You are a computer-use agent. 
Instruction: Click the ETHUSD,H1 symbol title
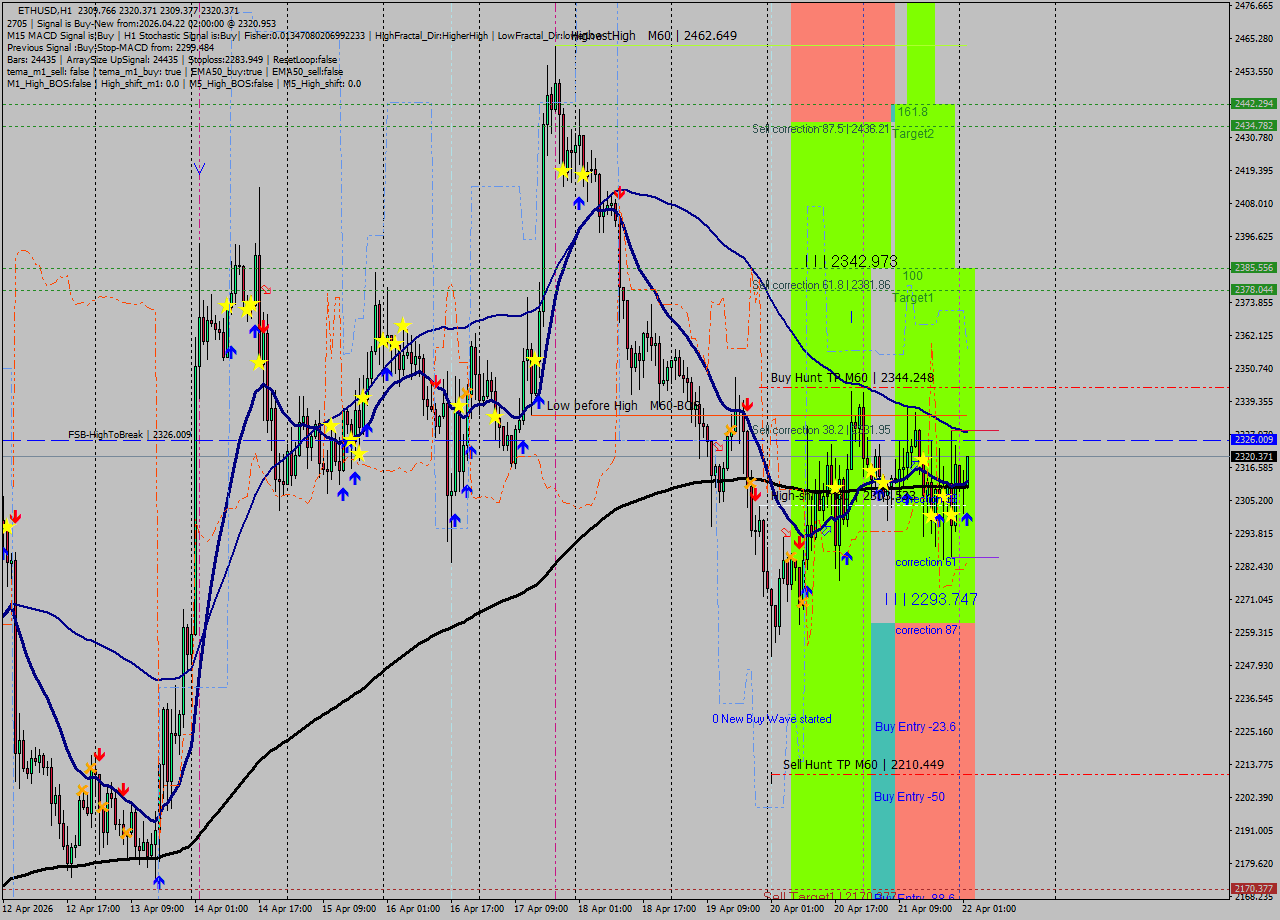(44, 10)
